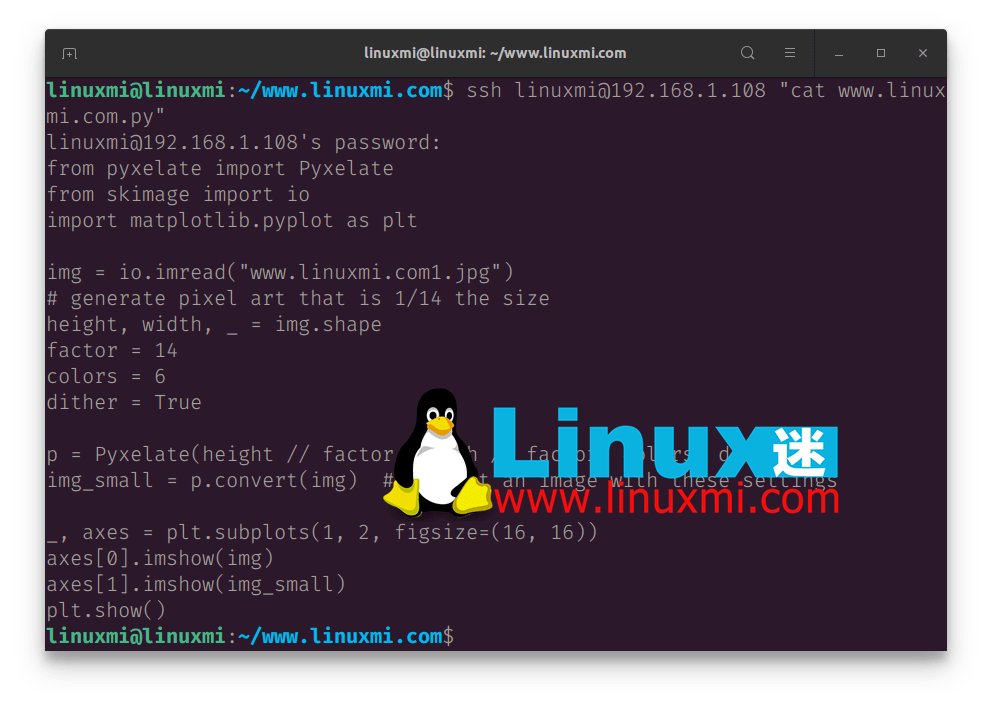Click 'img_small = p.convert(img)' text

(x=202, y=480)
